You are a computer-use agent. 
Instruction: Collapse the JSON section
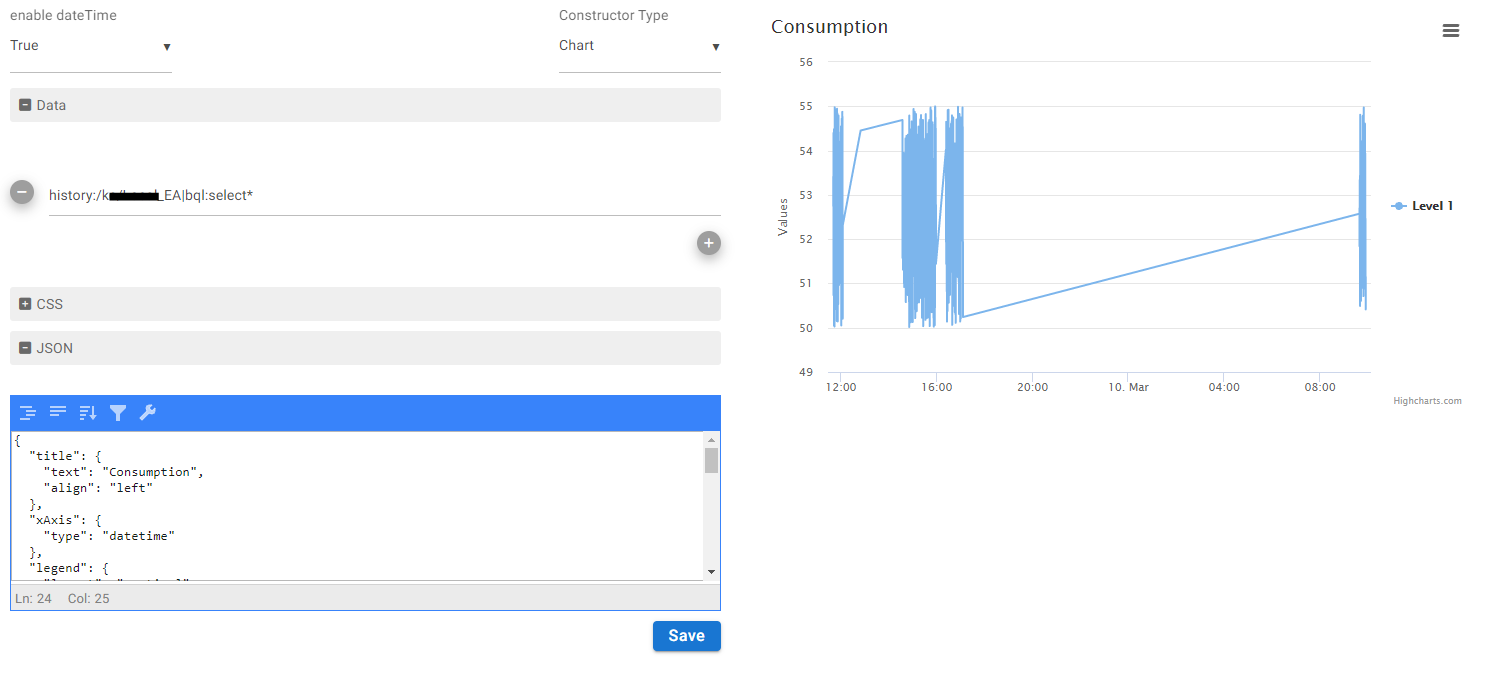tap(26, 349)
